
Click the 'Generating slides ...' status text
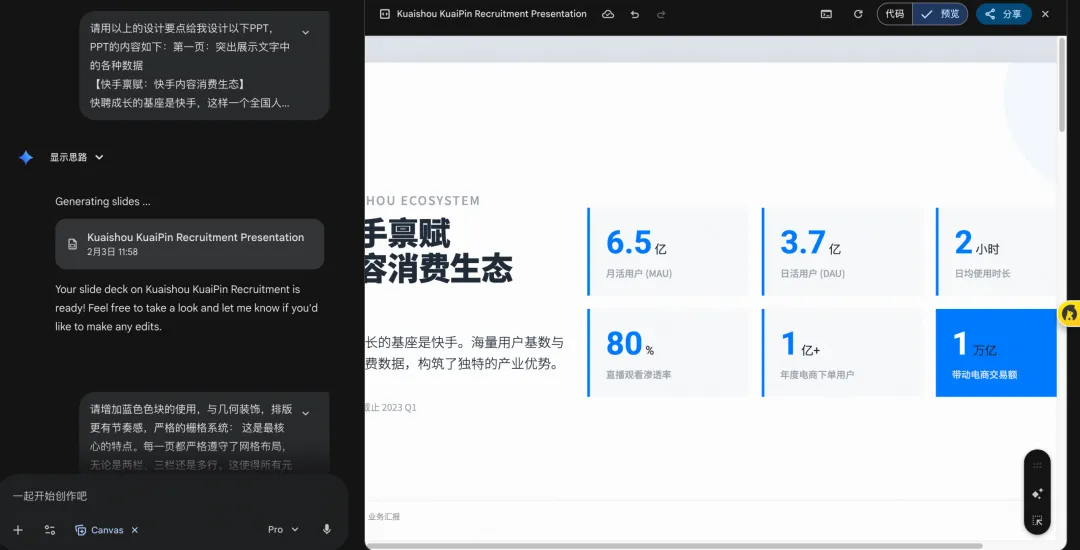[x=103, y=202]
